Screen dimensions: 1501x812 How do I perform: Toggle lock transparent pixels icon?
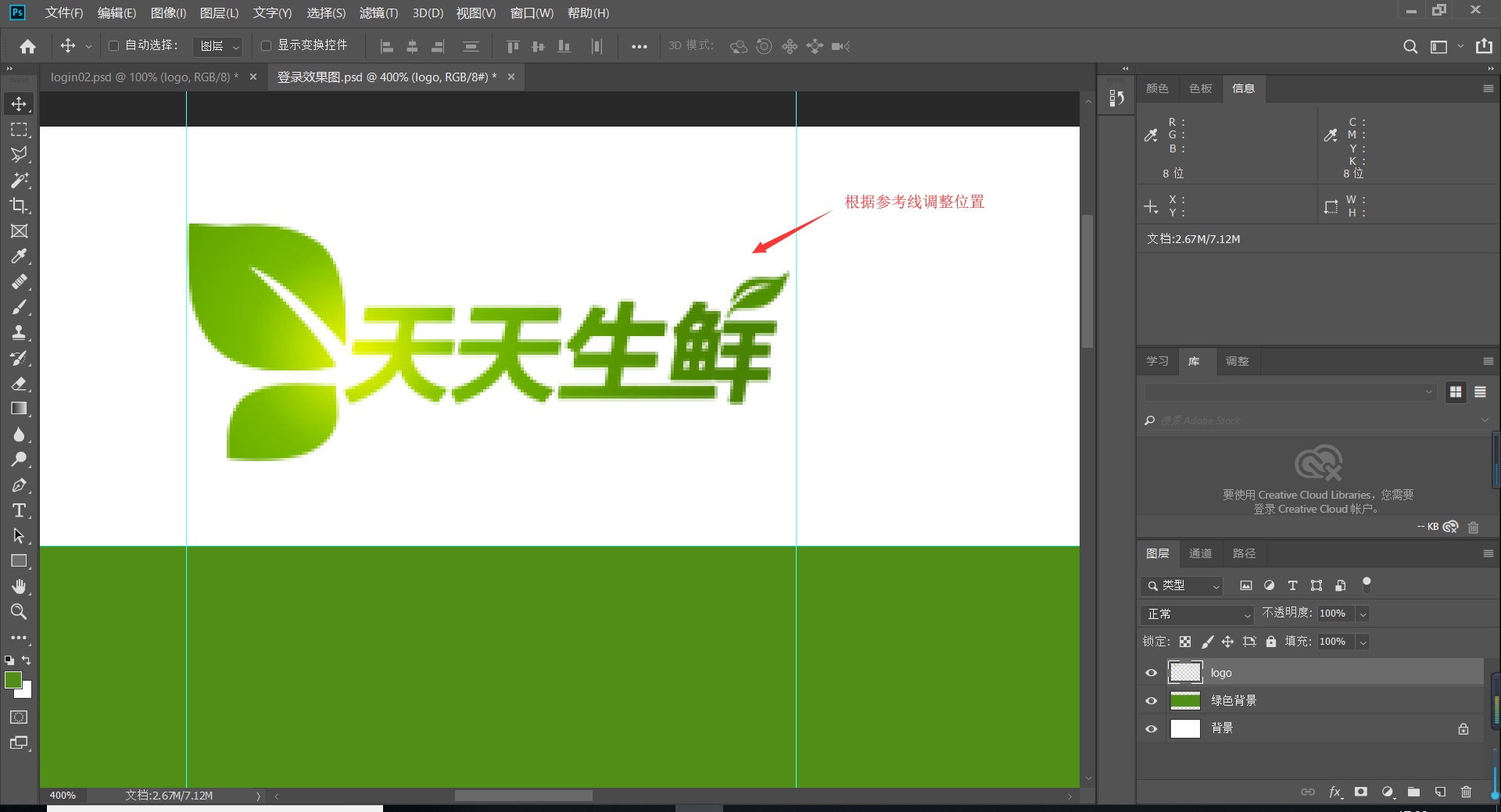tap(1185, 642)
